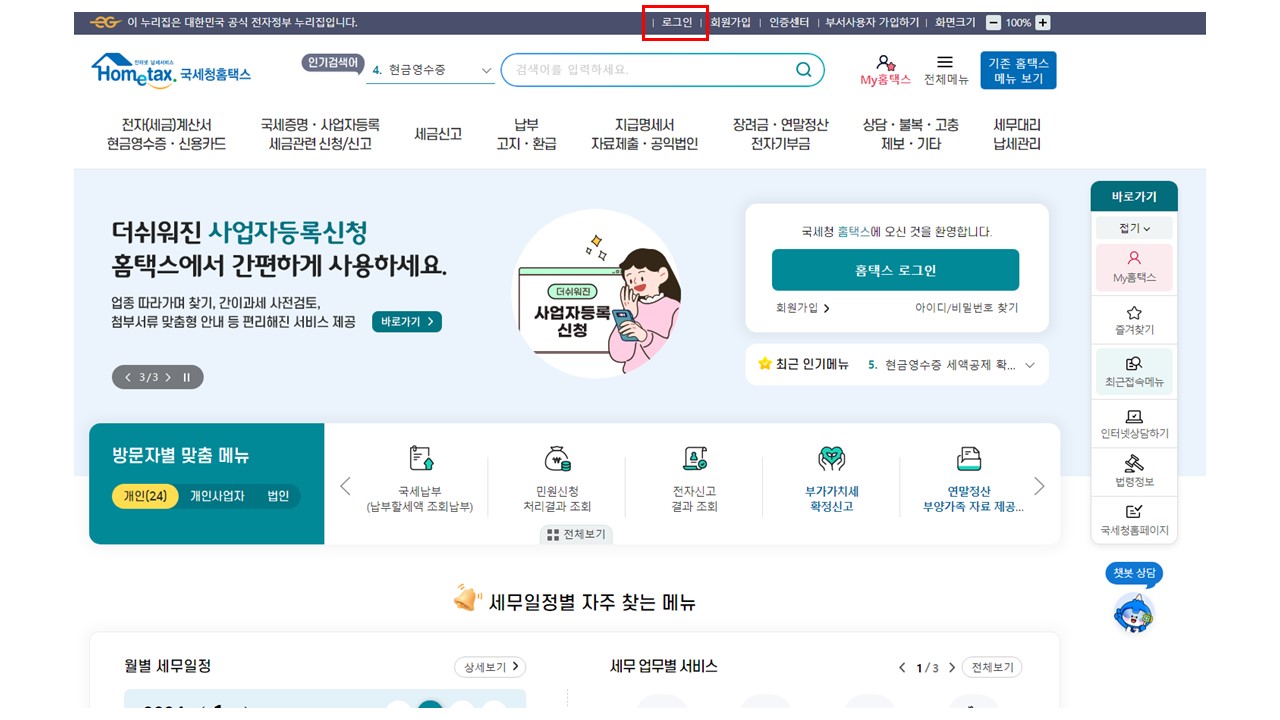Screen dimensions: 1280x720
Task: Open the 전체메뉴 hamburger menu
Action: coord(945,70)
